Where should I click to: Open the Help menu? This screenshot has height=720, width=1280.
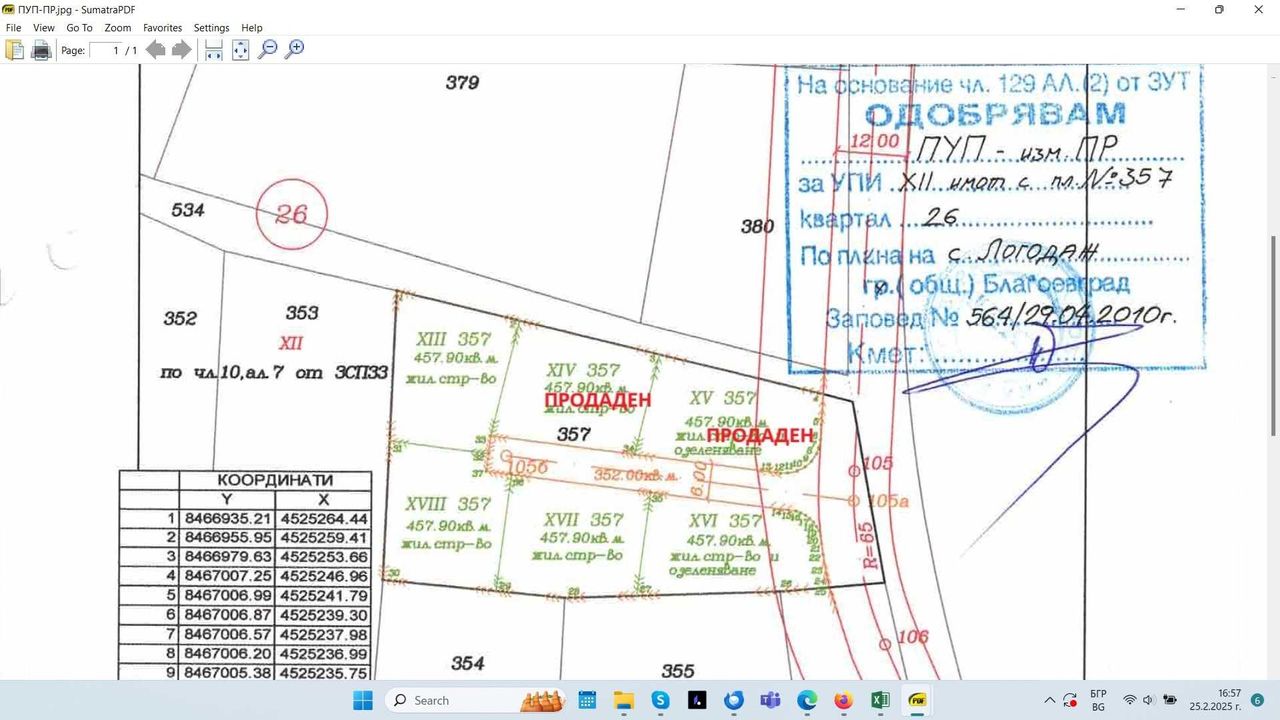click(x=252, y=28)
